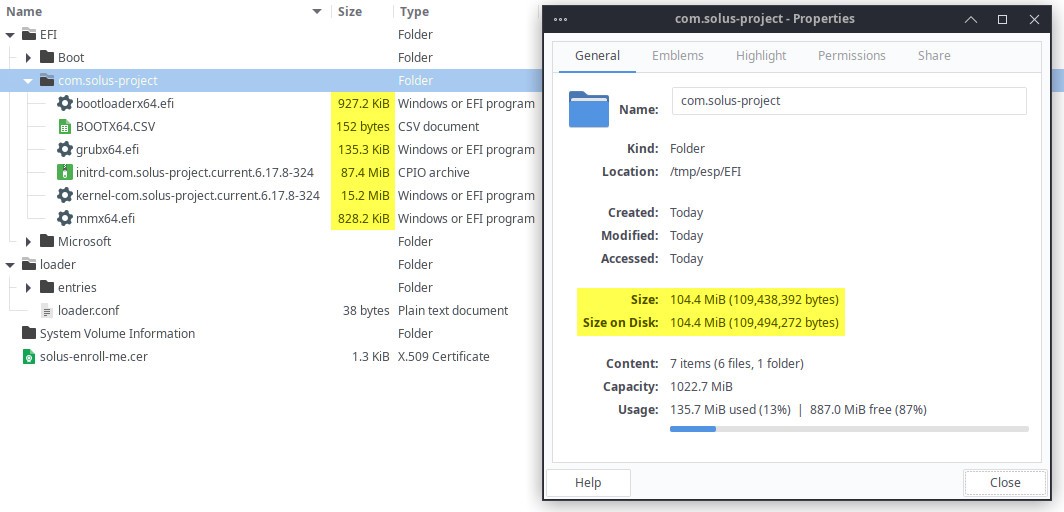Collapse the EFI folder
Image resolution: width=1064 pixels, height=512 pixels.
(10, 35)
